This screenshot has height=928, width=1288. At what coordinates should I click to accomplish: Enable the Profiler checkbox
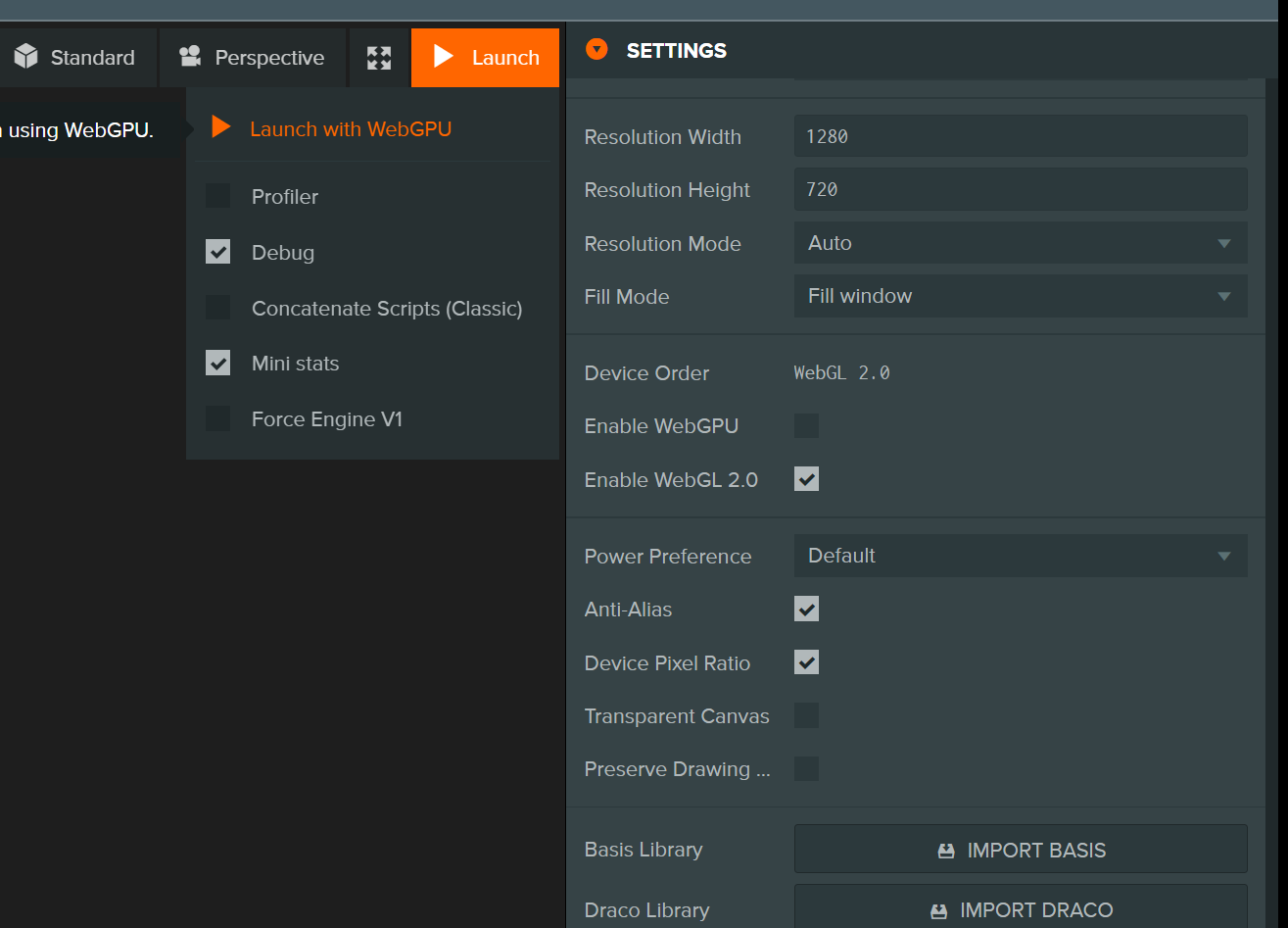[x=217, y=196]
